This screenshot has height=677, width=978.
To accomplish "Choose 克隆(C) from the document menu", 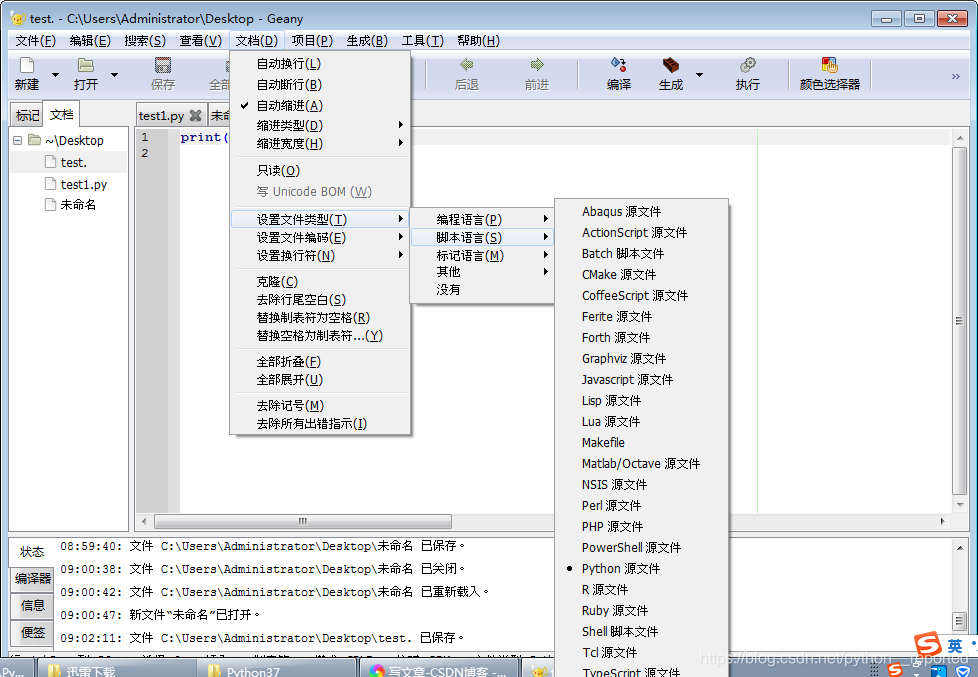I will (x=321, y=282).
